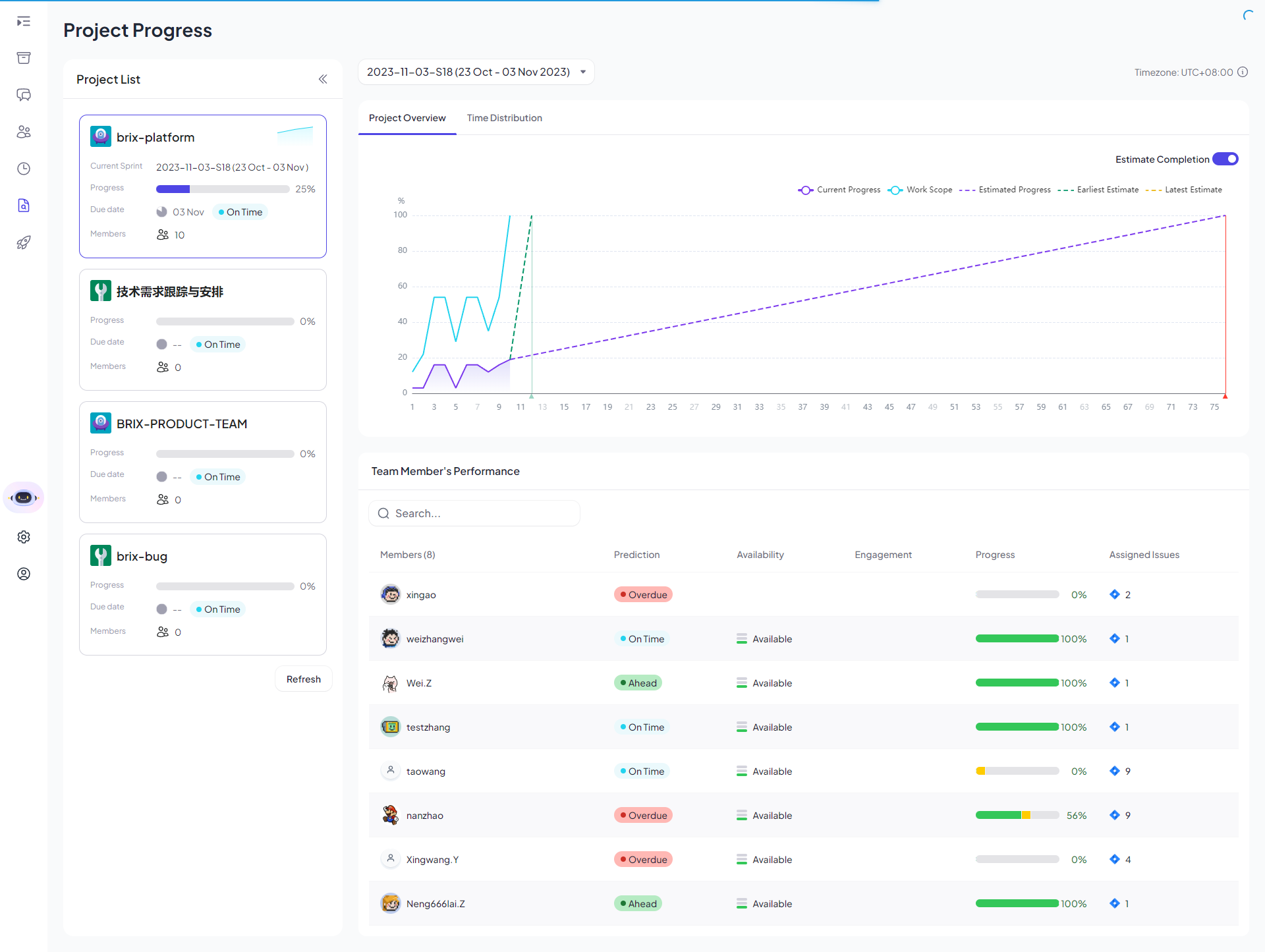The height and width of the screenshot is (952, 1265).
Task: Click the brix-platform sparkline thumbnail
Action: tap(295, 135)
